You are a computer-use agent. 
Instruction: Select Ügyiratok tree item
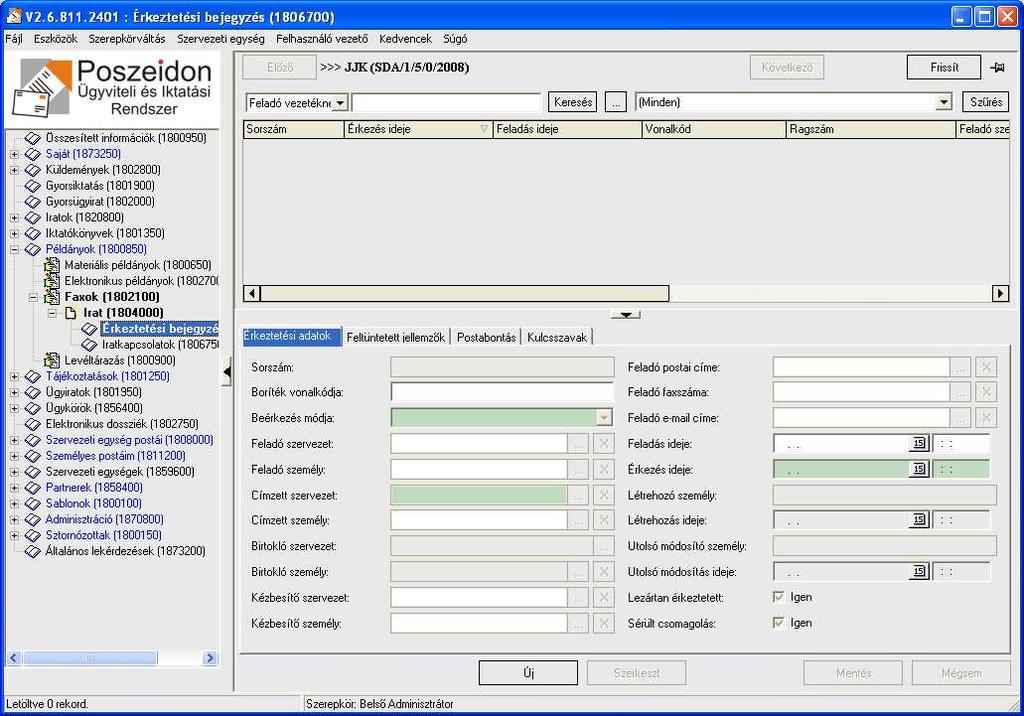(x=93, y=392)
